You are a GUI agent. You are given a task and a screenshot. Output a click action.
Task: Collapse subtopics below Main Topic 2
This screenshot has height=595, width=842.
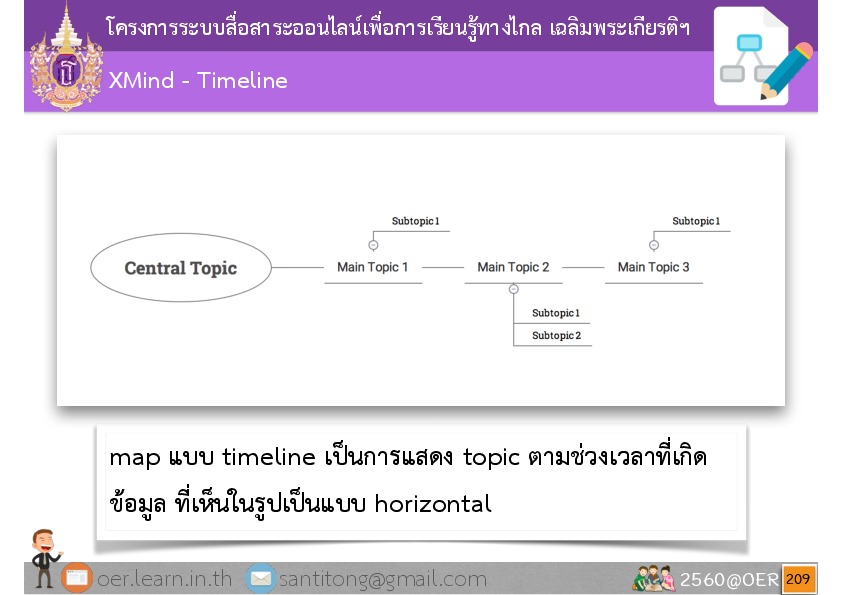point(513,289)
